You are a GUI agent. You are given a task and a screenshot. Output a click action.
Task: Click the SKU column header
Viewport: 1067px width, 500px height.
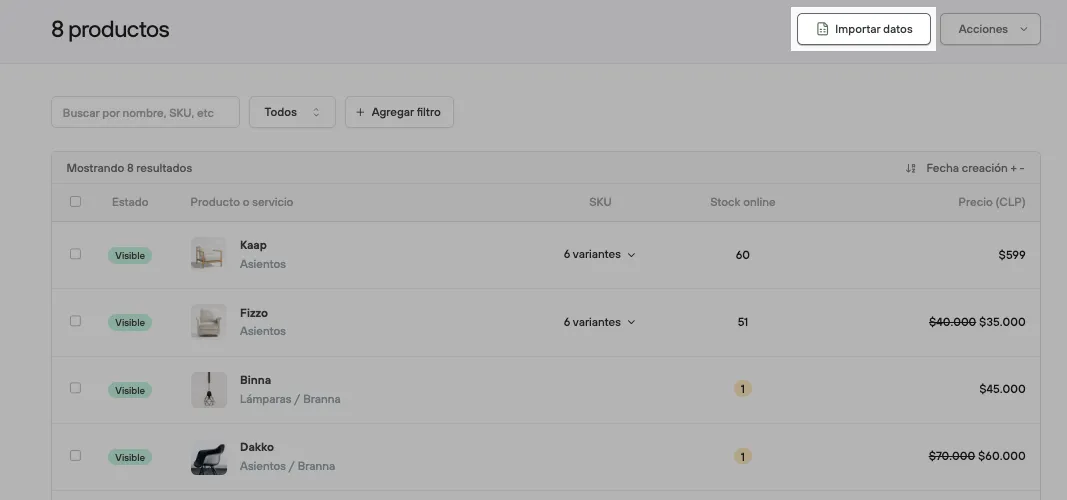(x=600, y=202)
